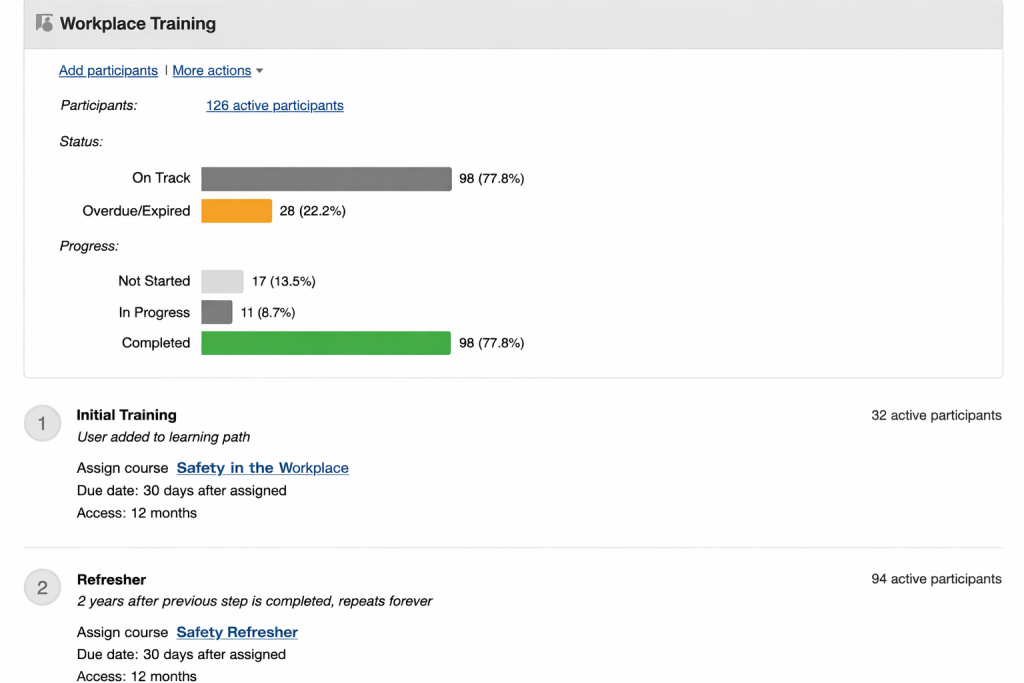Screen dimensions: 1024x683
Task: Click the green Completed progress bar
Action: tap(325, 342)
